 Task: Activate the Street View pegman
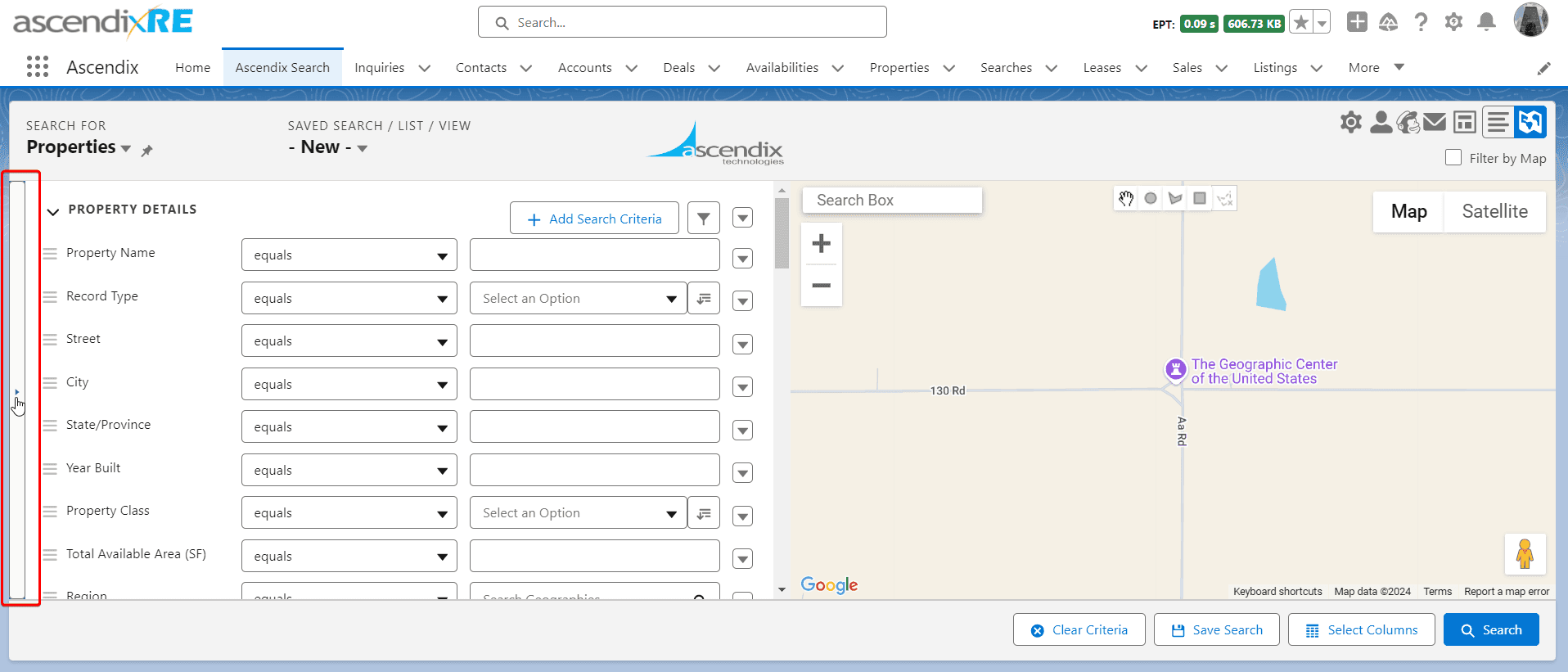click(1525, 554)
